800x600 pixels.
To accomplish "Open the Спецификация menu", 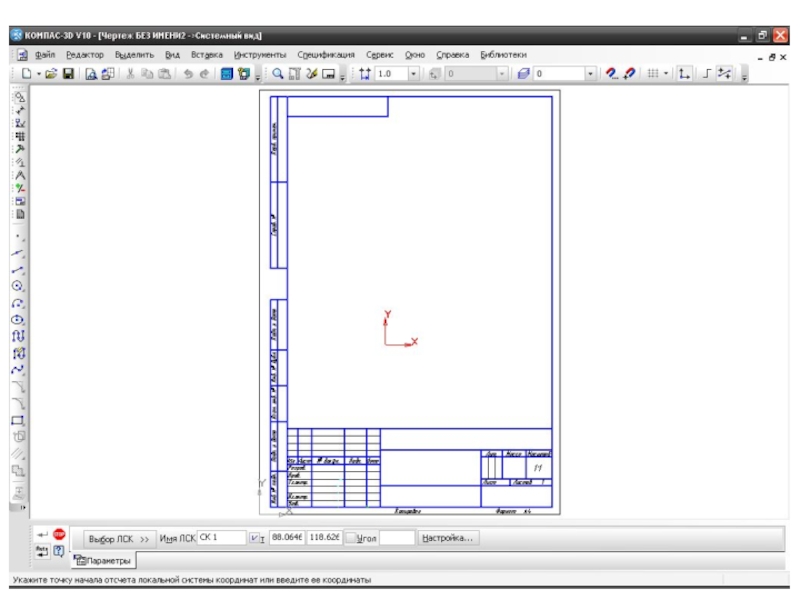I will pos(326,55).
